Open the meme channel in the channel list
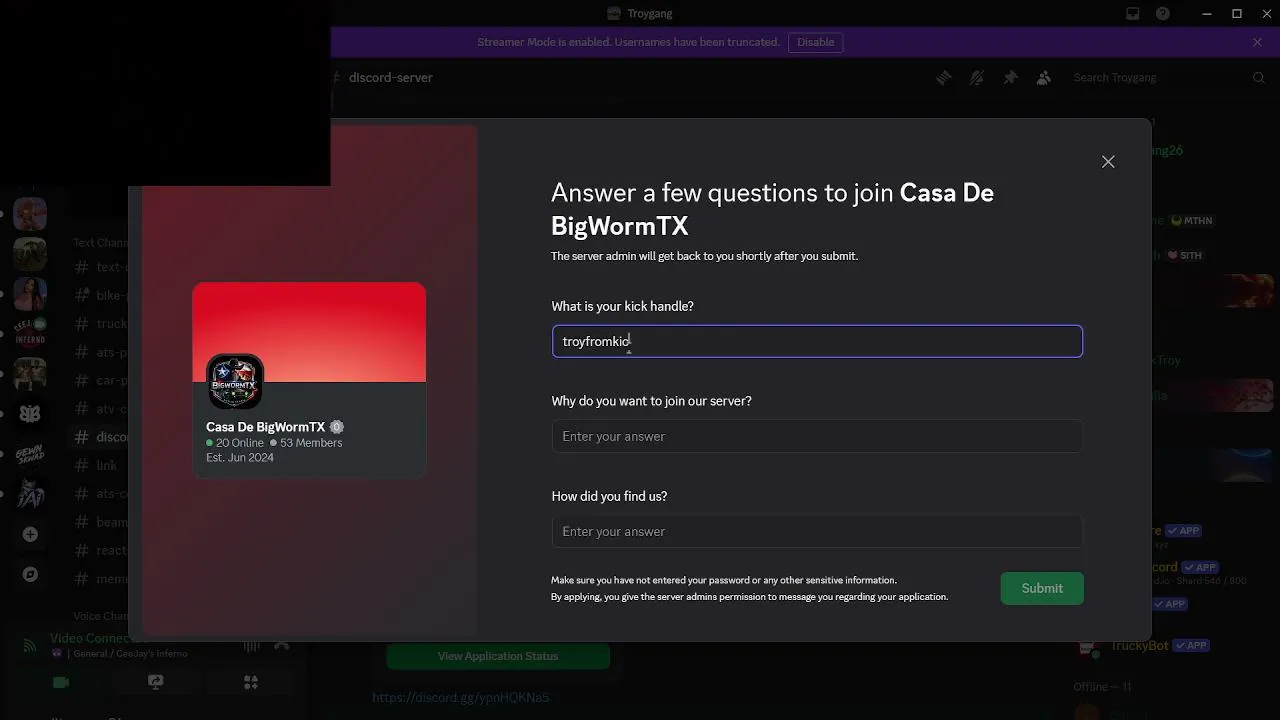Image resolution: width=1280 pixels, height=720 pixels. [x=100, y=578]
